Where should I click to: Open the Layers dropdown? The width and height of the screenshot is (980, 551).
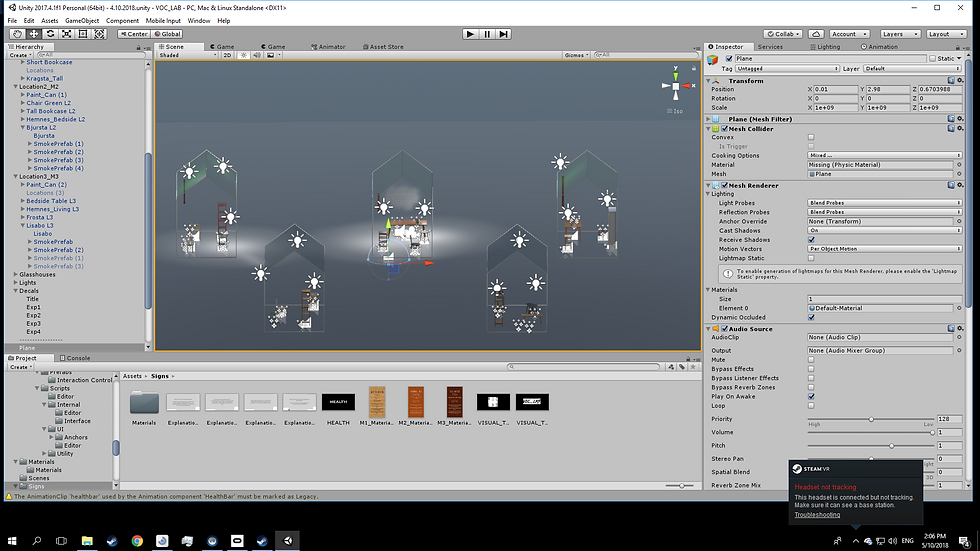(x=900, y=34)
